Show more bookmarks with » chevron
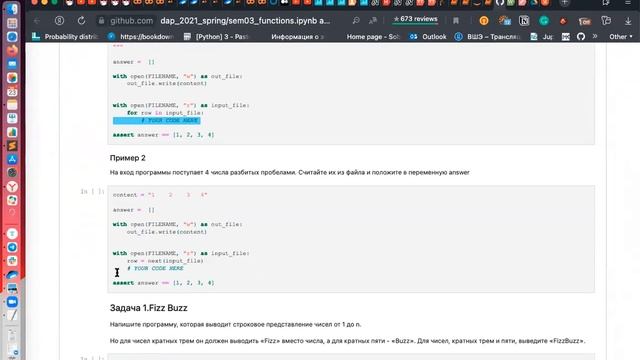 tap(595, 36)
